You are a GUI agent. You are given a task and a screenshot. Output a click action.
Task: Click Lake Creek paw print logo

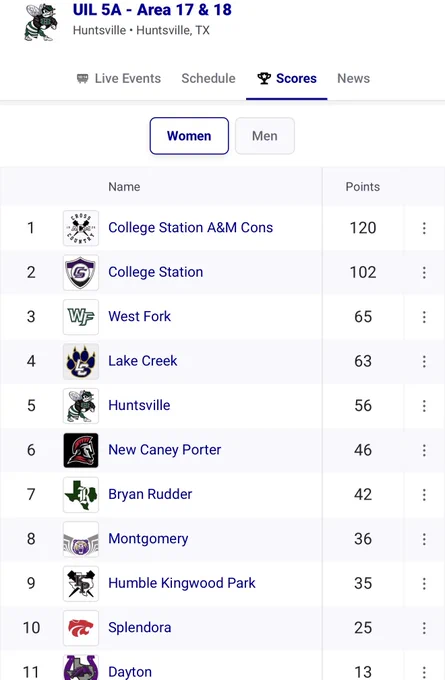click(x=81, y=362)
